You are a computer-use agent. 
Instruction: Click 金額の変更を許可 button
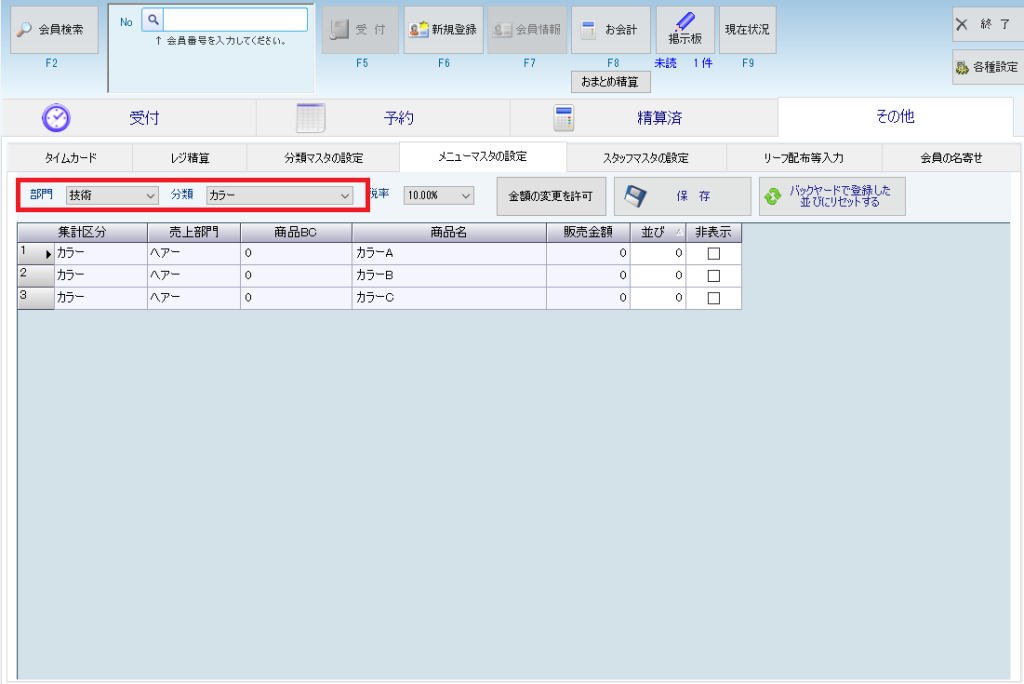[551, 196]
